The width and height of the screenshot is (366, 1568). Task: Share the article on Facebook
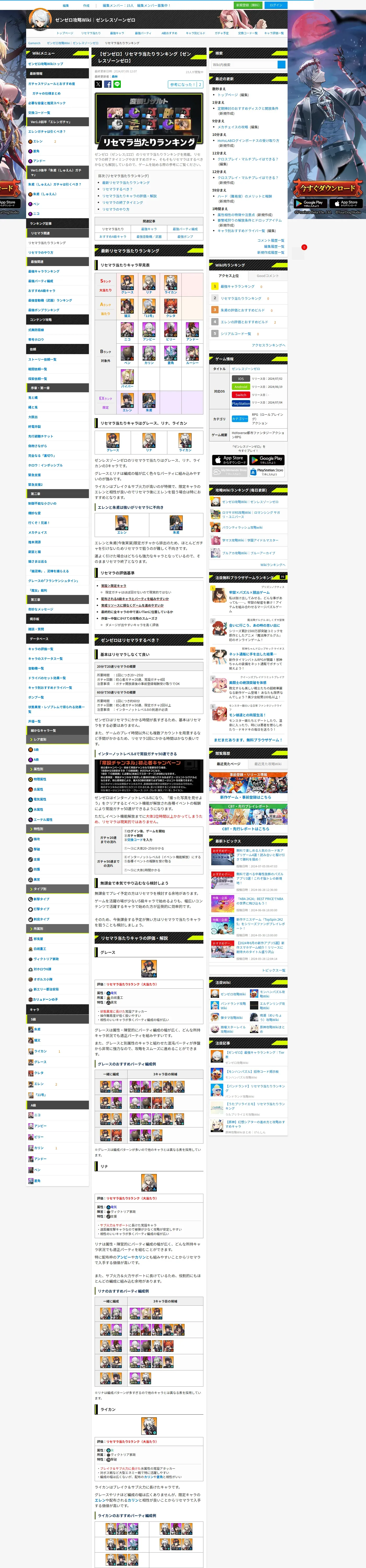coord(108,84)
